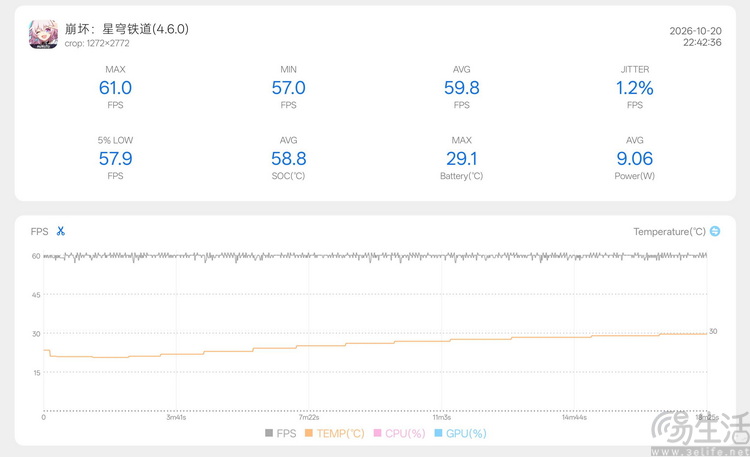750x457 pixels.
Task: Select the AVG FPS value 59.8
Action: coord(462,88)
